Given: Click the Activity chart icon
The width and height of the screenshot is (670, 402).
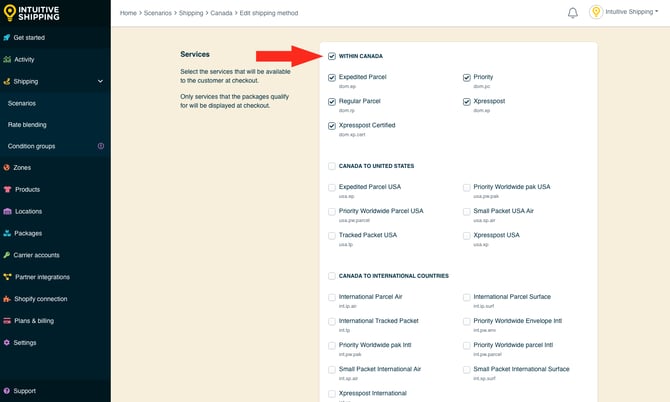Looking at the screenshot, I should 7,59.
